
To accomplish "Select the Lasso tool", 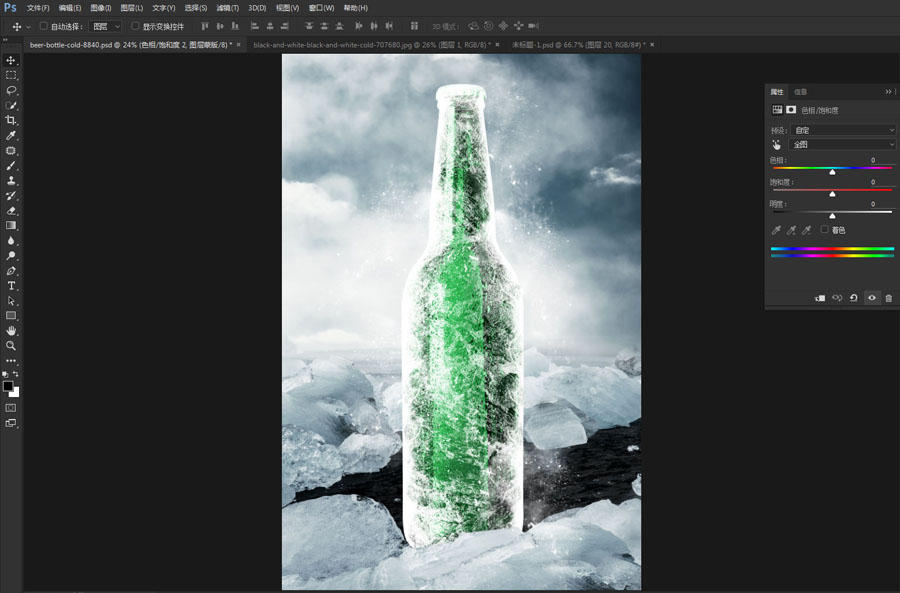I will [12, 90].
